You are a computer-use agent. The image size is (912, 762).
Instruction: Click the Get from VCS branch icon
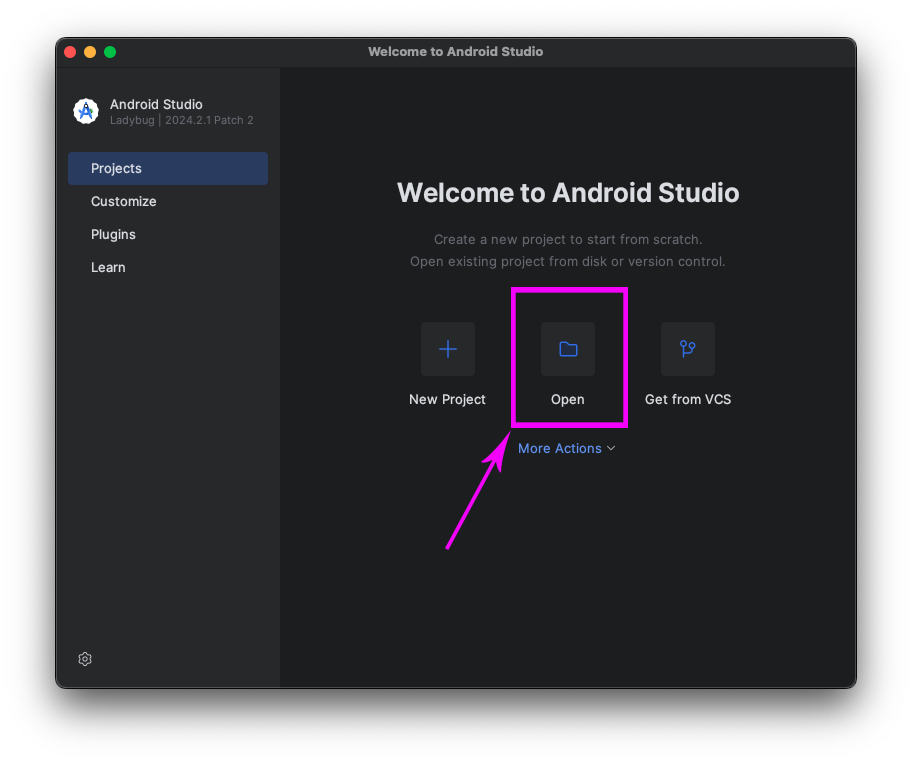pyautogui.click(x=687, y=349)
